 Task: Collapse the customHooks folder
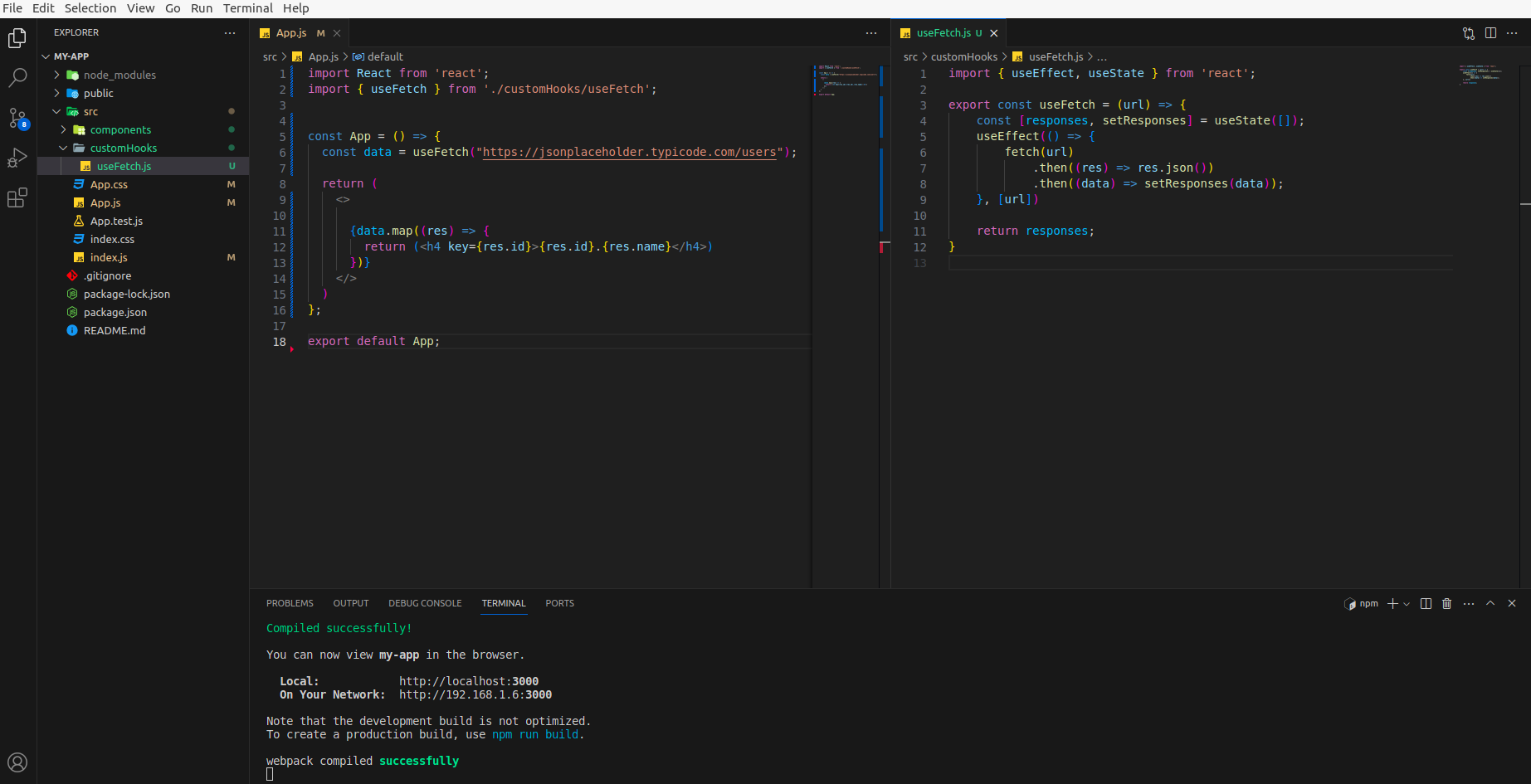[123, 148]
